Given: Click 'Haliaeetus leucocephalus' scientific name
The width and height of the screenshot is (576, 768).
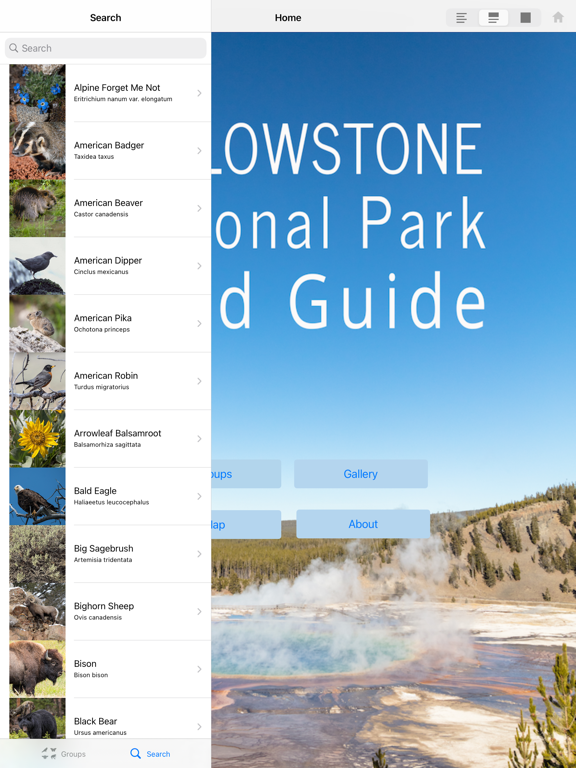Looking at the screenshot, I should point(111,503).
